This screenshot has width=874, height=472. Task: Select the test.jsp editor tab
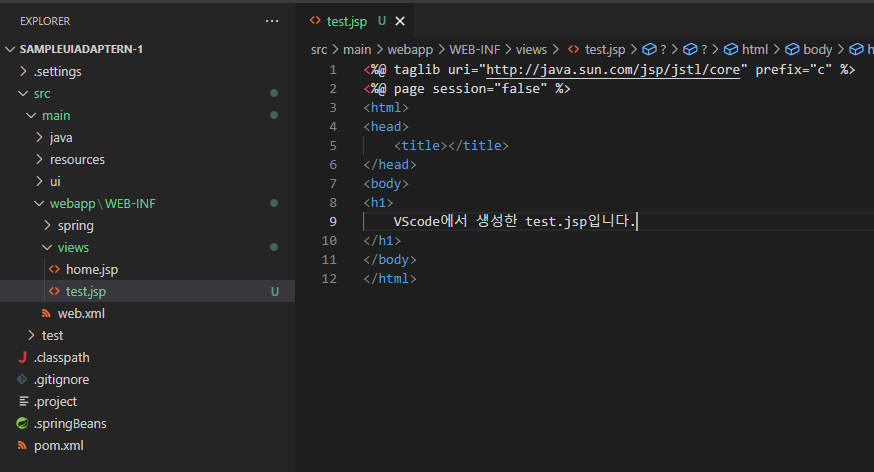tap(355, 21)
